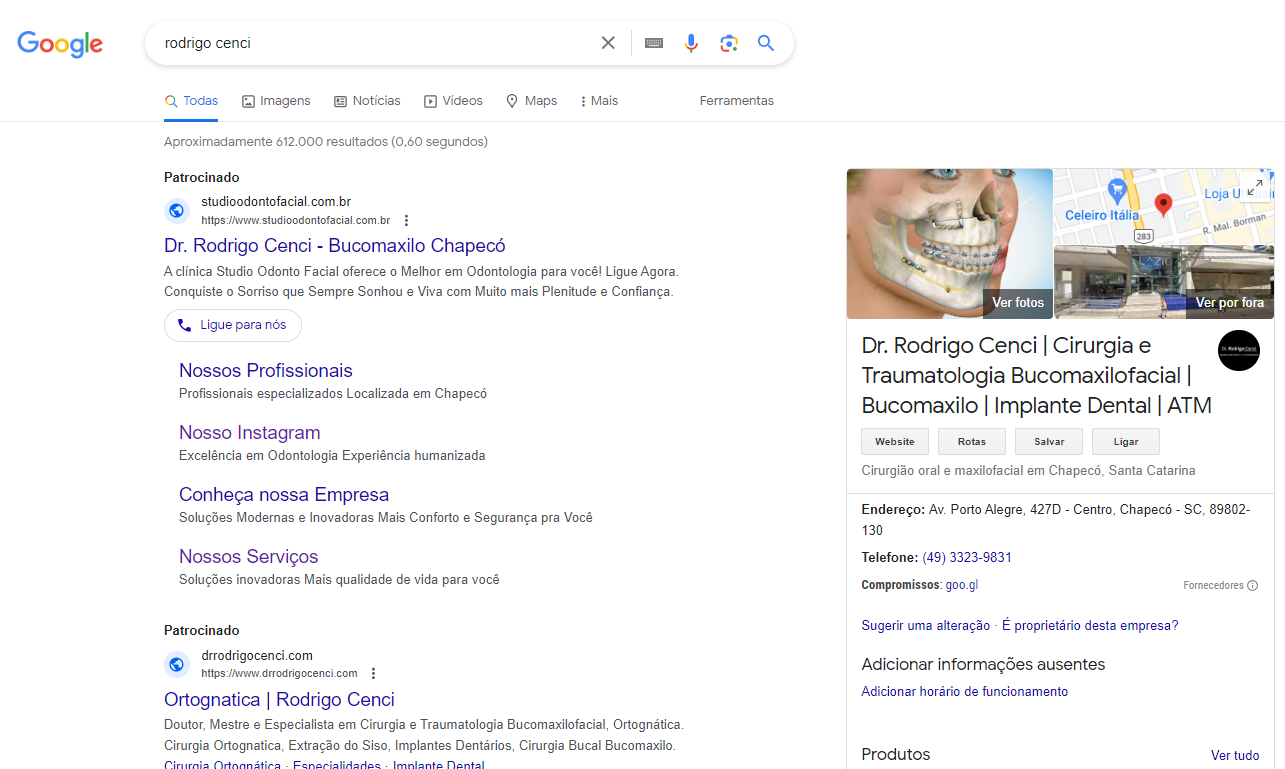Click the phone number (49) 3323-9831

(x=967, y=558)
